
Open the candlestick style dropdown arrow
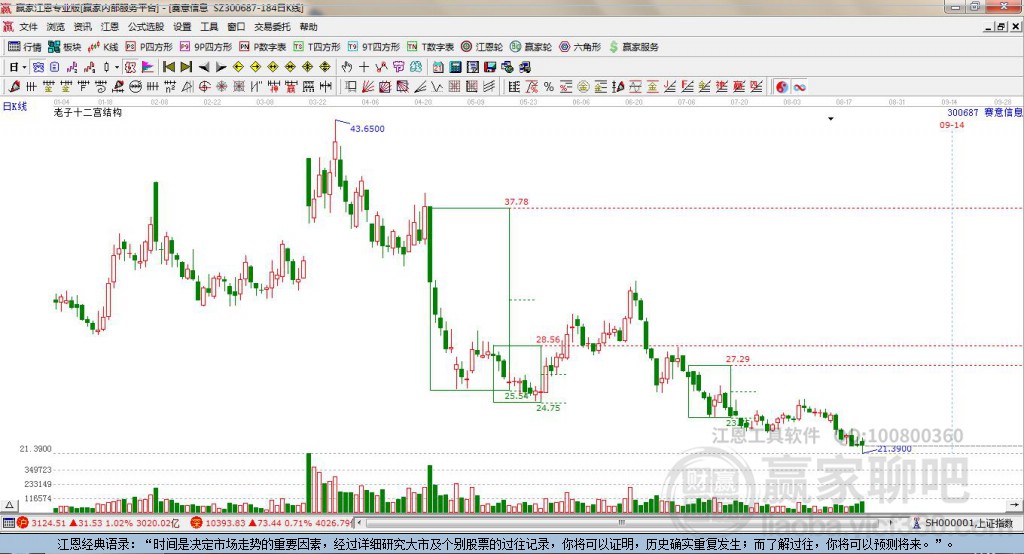[x=117, y=67]
